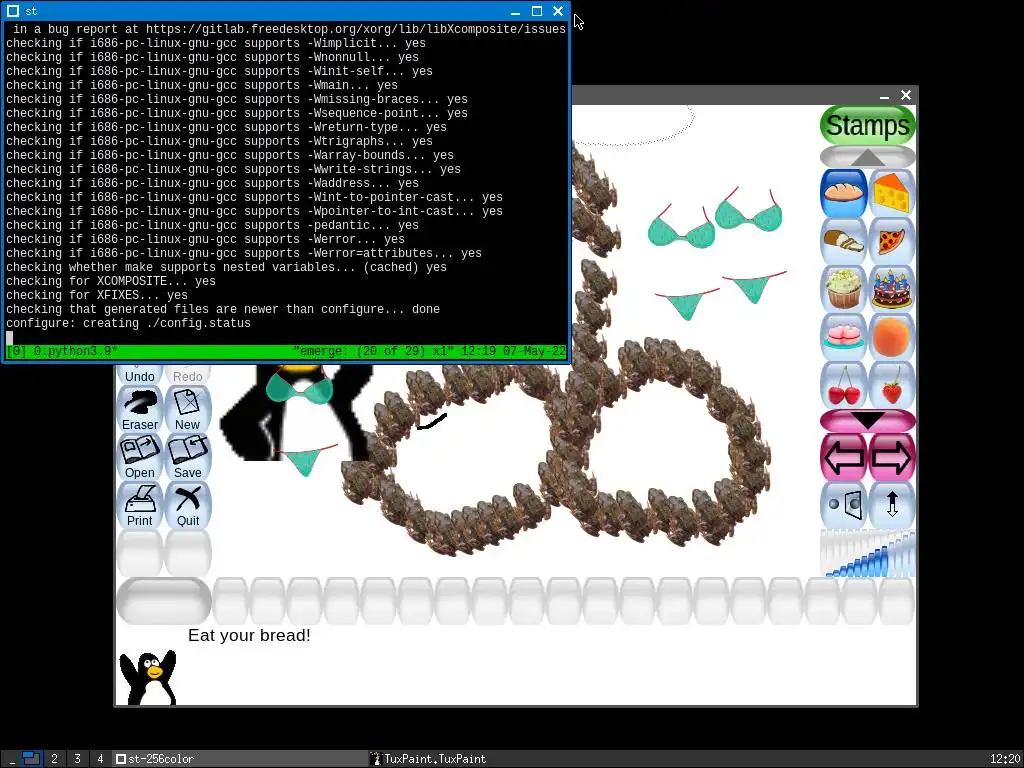Switch to workspace 4
This screenshot has height=768, width=1024.
coord(100,758)
